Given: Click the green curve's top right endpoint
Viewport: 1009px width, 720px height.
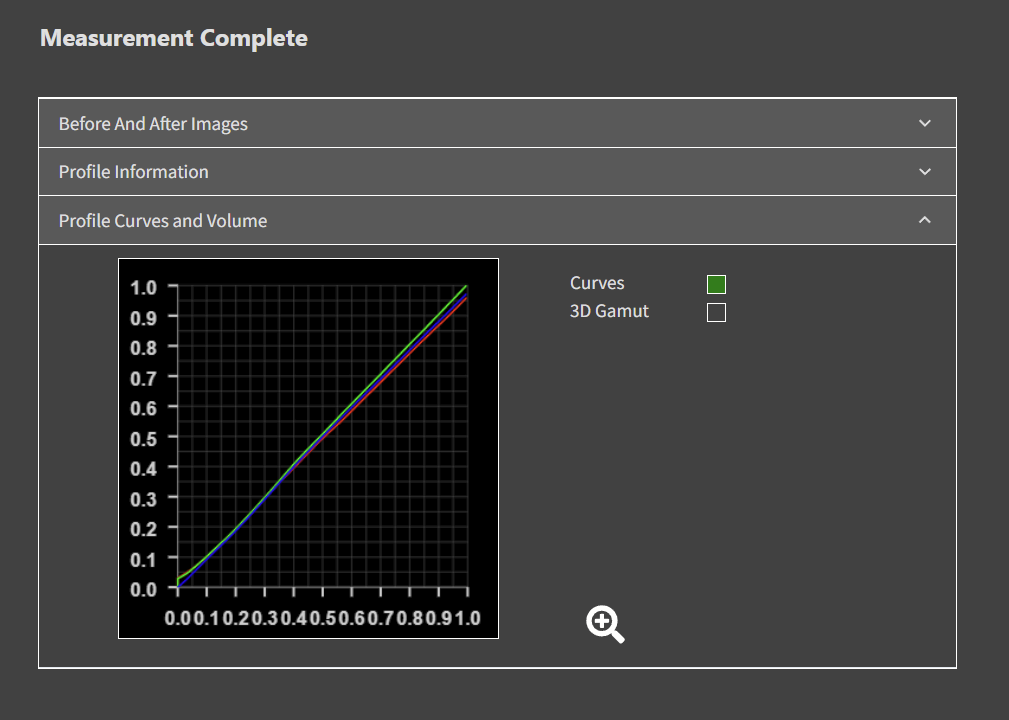Looking at the screenshot, I should (x=466, y=287).
